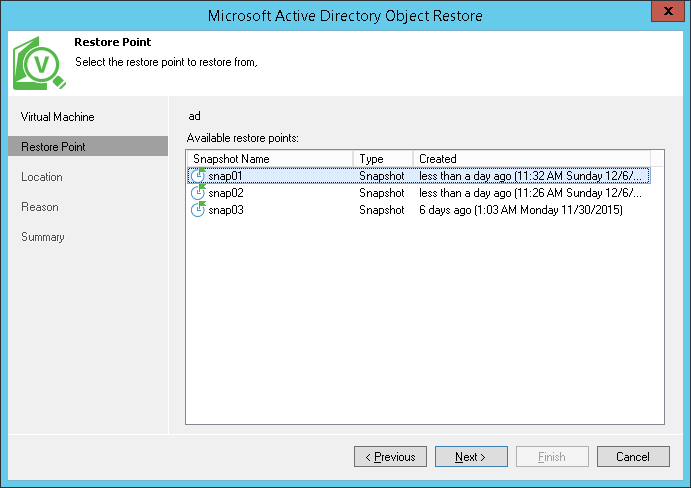The height and width of the screenshot is (488, 691).
Task: Open the Location wizard step
Action: (42, 177)
